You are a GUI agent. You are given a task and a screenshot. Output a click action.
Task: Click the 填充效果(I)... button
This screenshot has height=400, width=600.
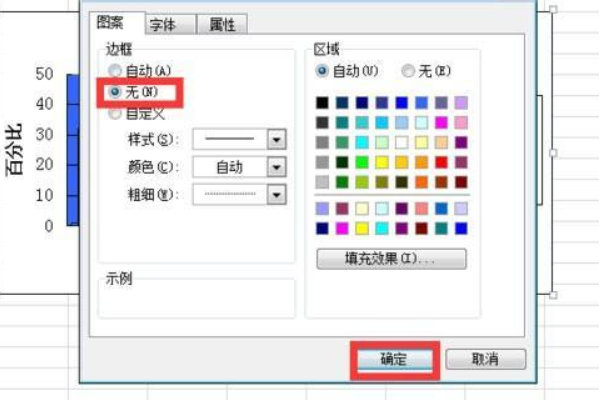[x=391, y=259]
